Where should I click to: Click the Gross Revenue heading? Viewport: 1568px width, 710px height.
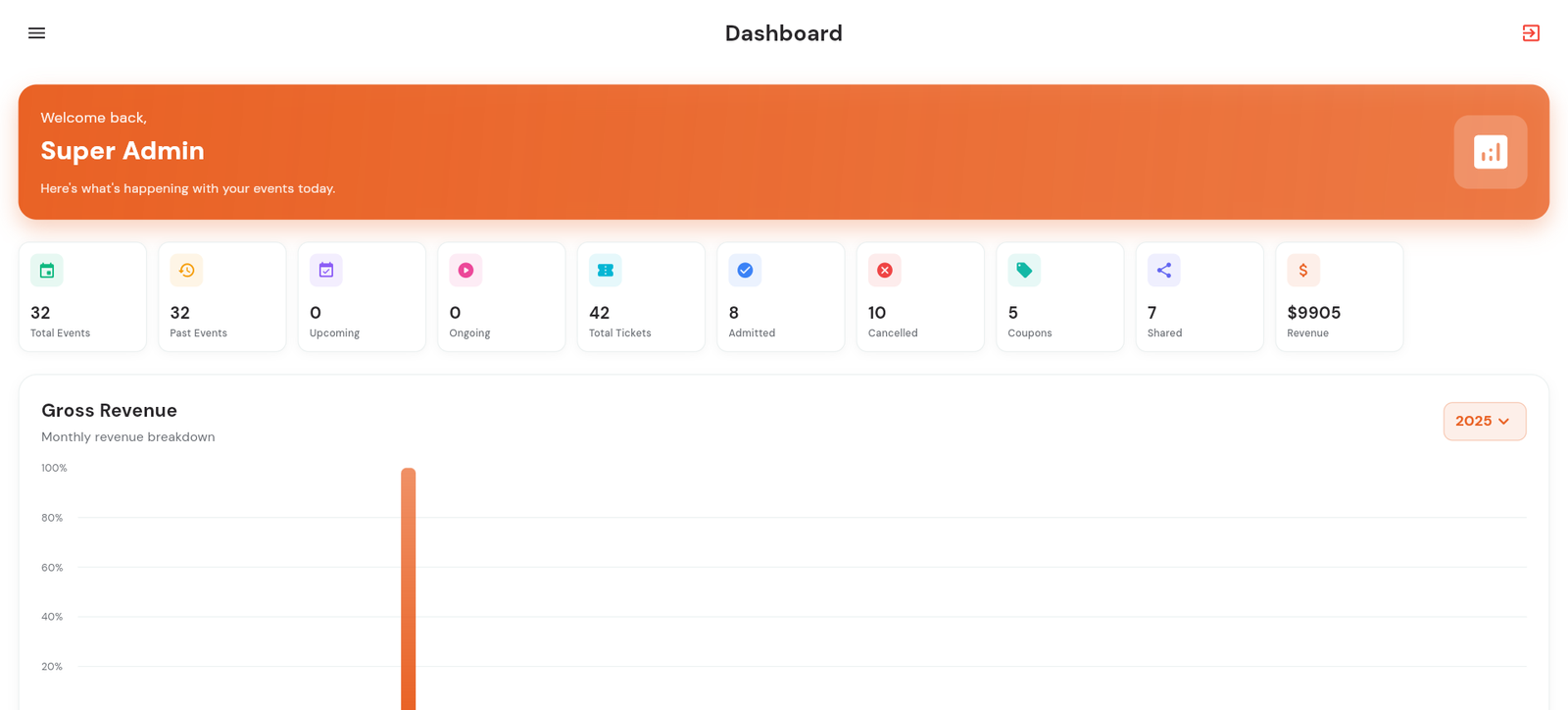109,411
